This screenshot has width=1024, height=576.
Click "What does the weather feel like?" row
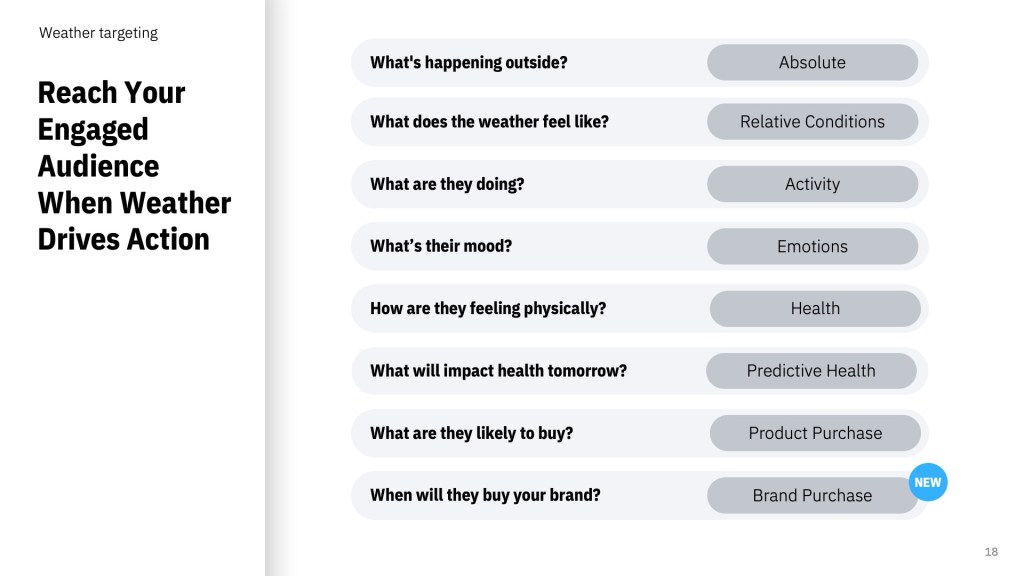click(639, 121)
